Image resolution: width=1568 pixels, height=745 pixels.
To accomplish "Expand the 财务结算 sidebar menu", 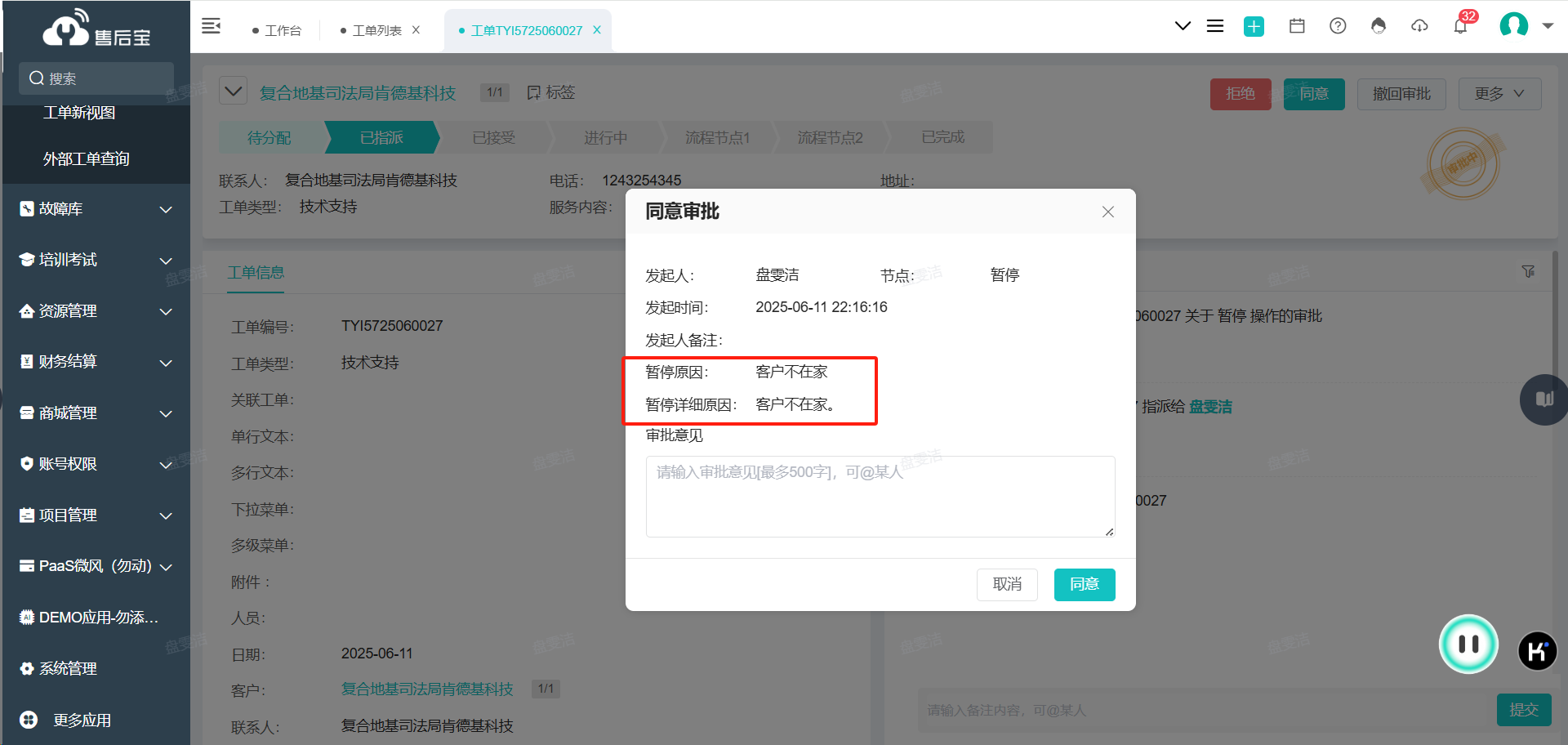I will pyautogui.click(x=96, y=362).
